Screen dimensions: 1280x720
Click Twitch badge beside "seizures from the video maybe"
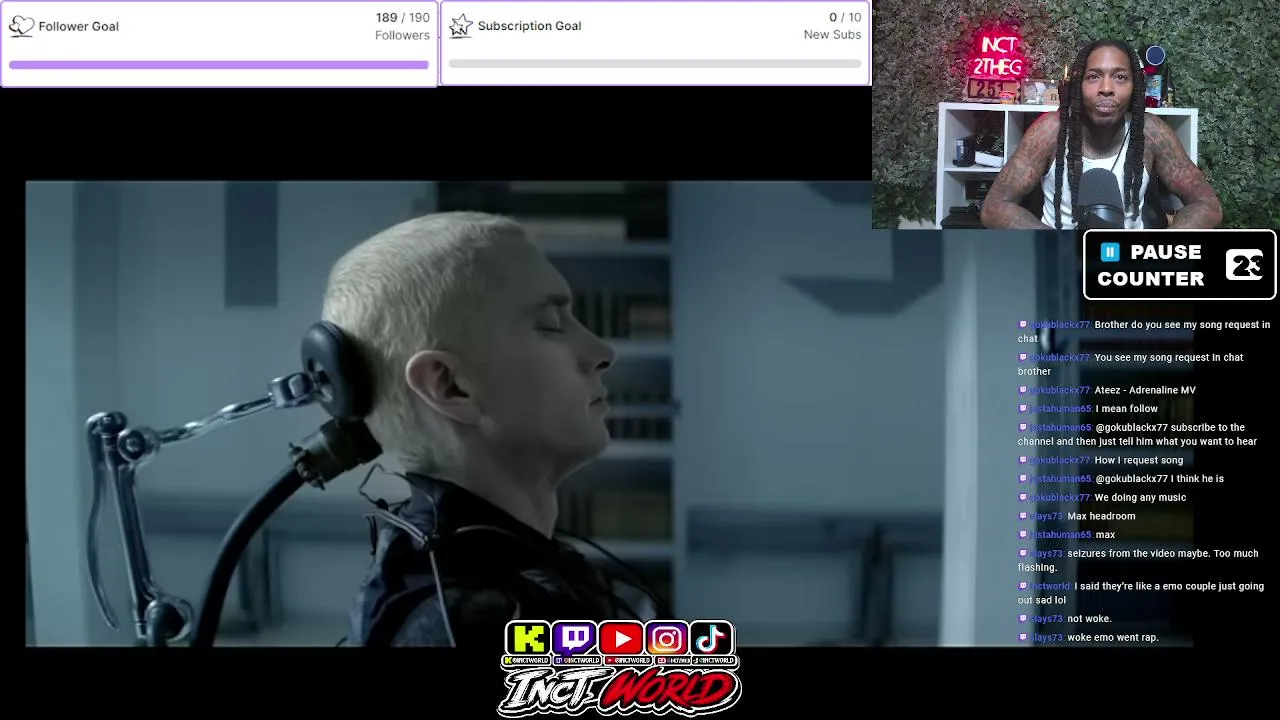tap(1023, 553)
